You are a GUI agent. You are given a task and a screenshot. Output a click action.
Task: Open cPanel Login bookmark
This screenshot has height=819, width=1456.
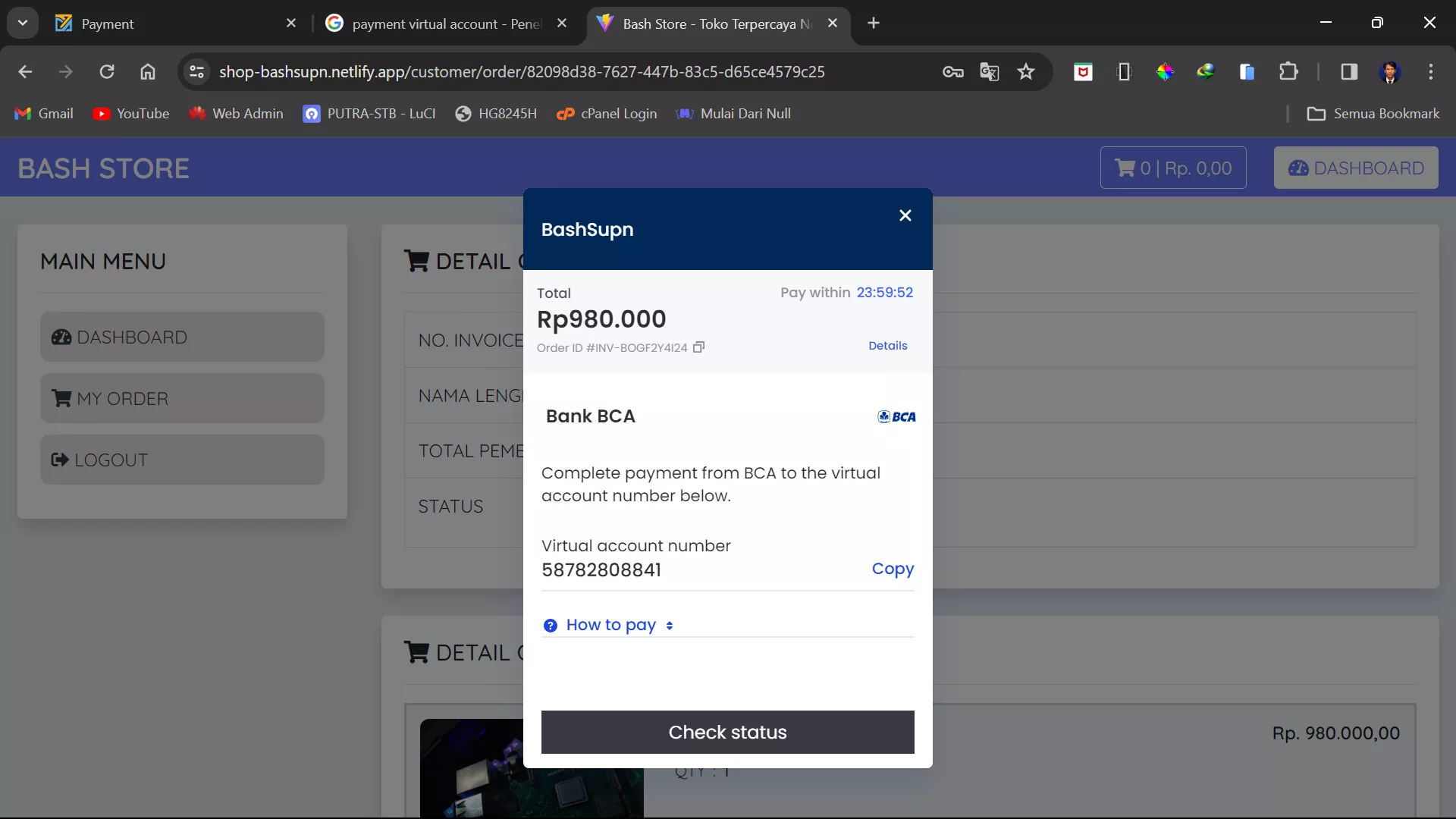pyautogui.click(x=607, y=114)
